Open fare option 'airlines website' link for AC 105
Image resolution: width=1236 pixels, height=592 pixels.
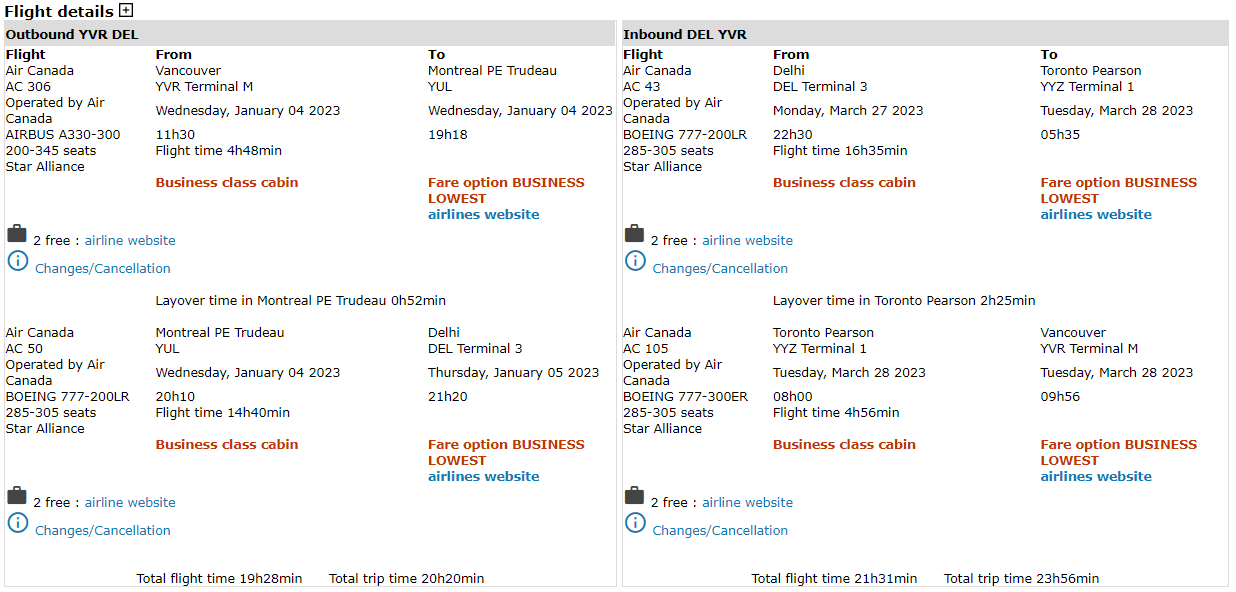(1096, 477)
